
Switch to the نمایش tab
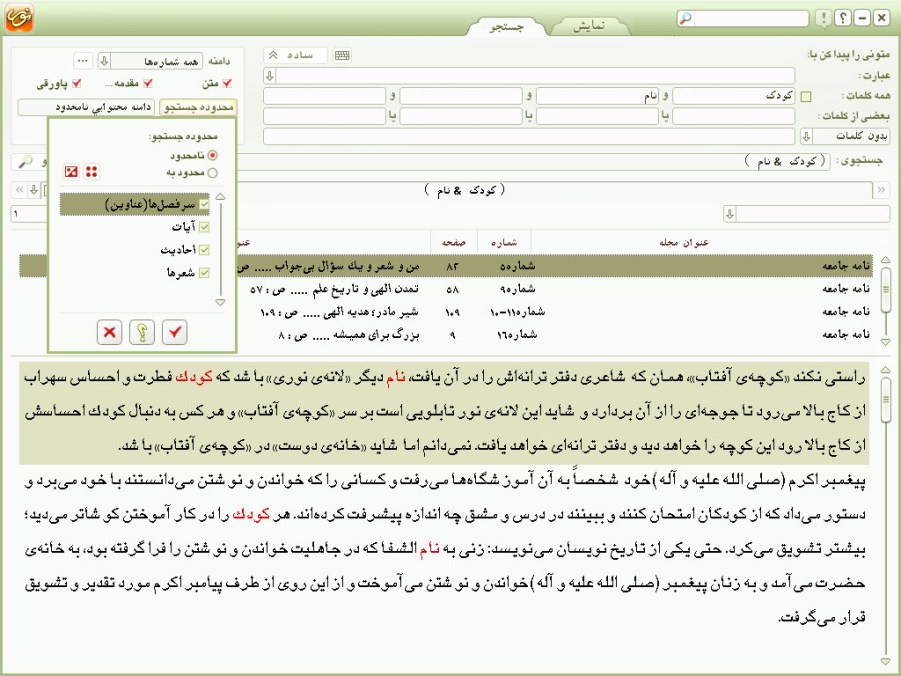pyautogui.click(x=589, y=26)
